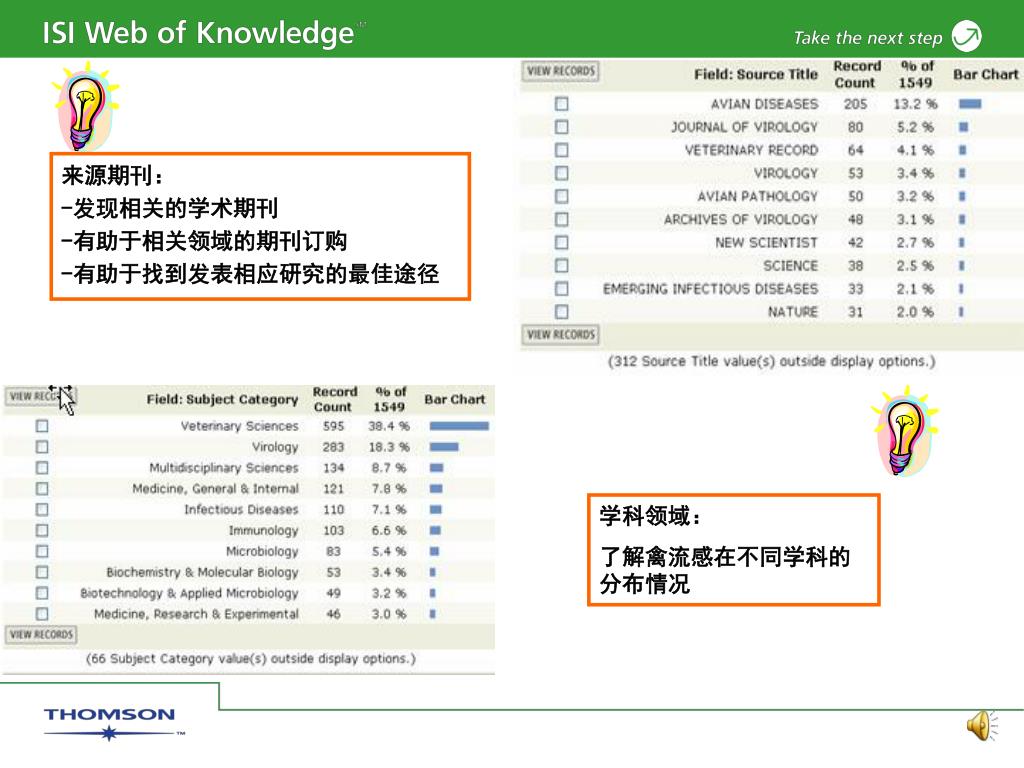This screenshot has height=768, width=1024.
Task: Click the bottom VIEW RECORDS button in Source Title table
Action: (x=561, y=334)
